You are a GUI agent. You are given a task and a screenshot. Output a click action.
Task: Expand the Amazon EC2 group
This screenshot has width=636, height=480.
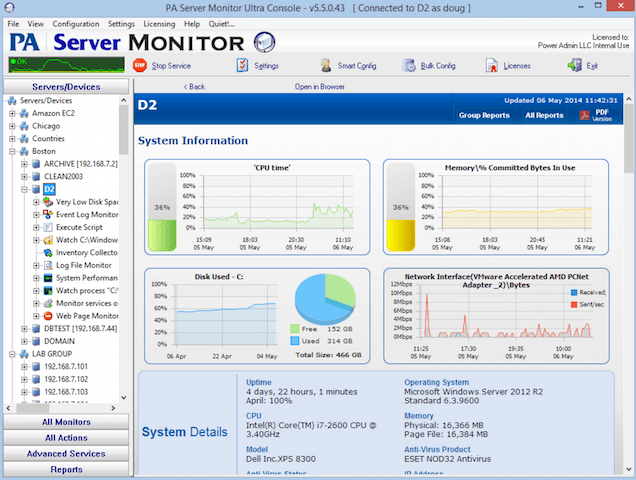tap(12, 113)
